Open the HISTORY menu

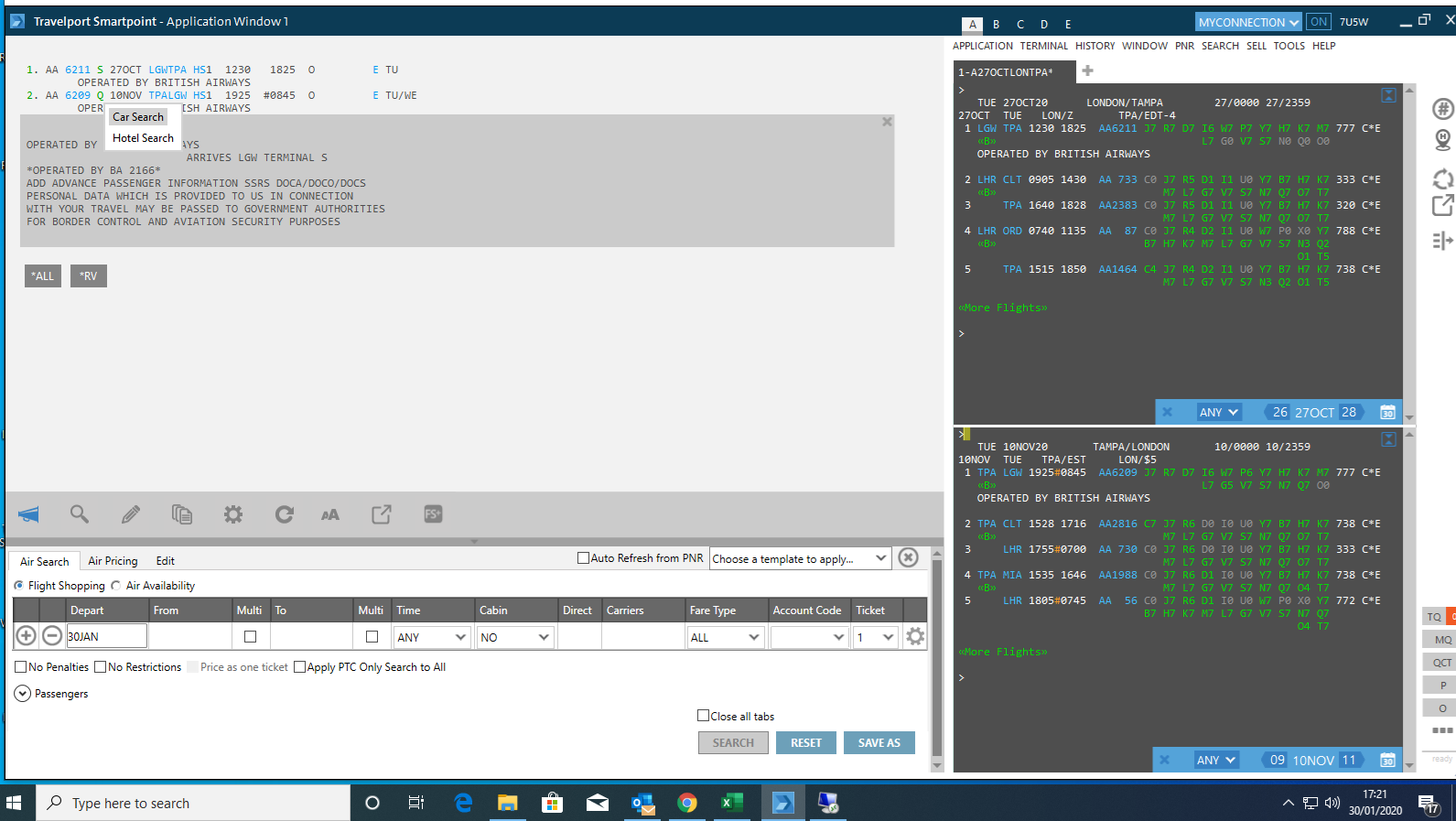pyautogui.click(x=1095, y=46)
